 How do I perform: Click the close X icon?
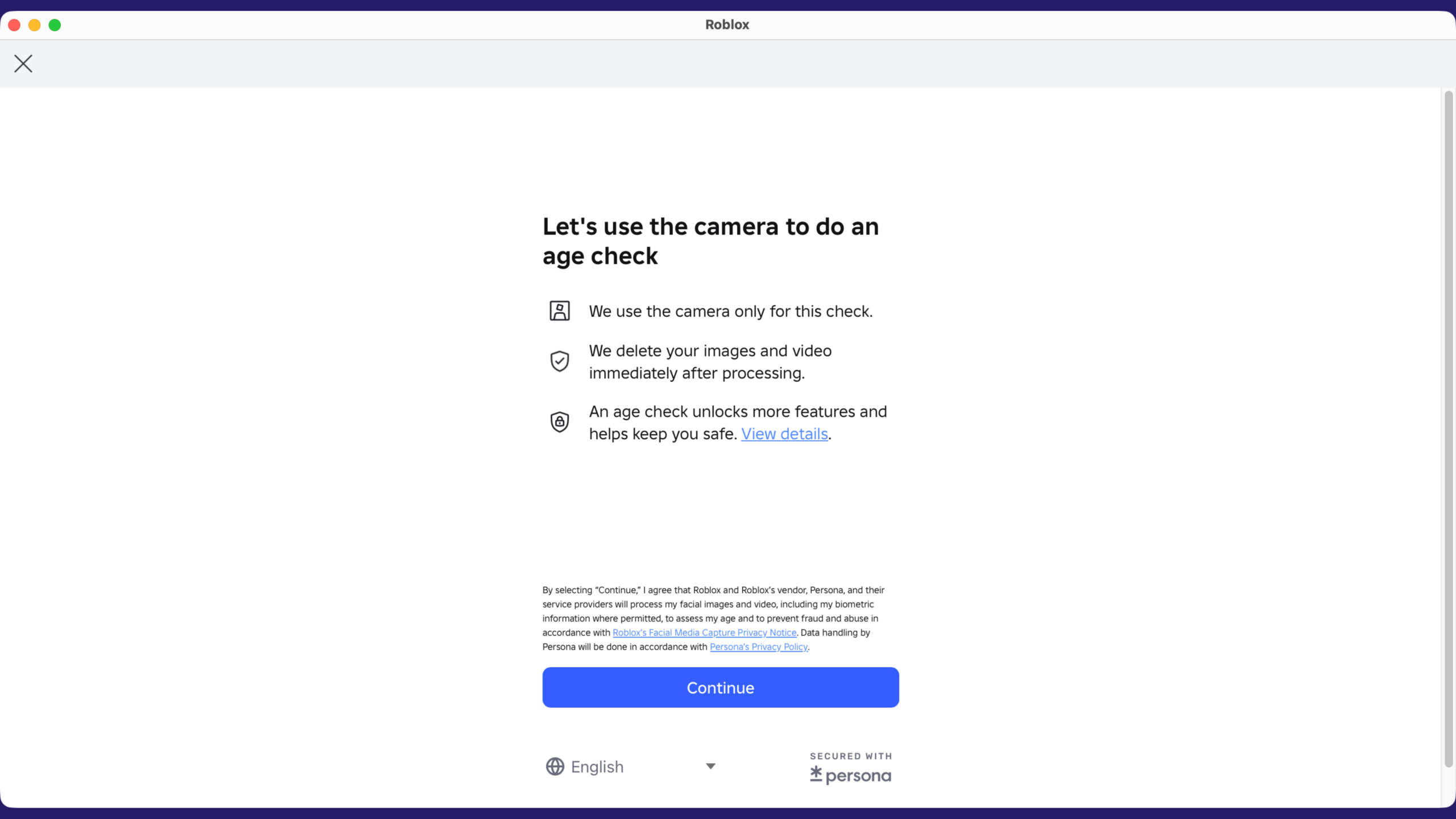[23, 63]
